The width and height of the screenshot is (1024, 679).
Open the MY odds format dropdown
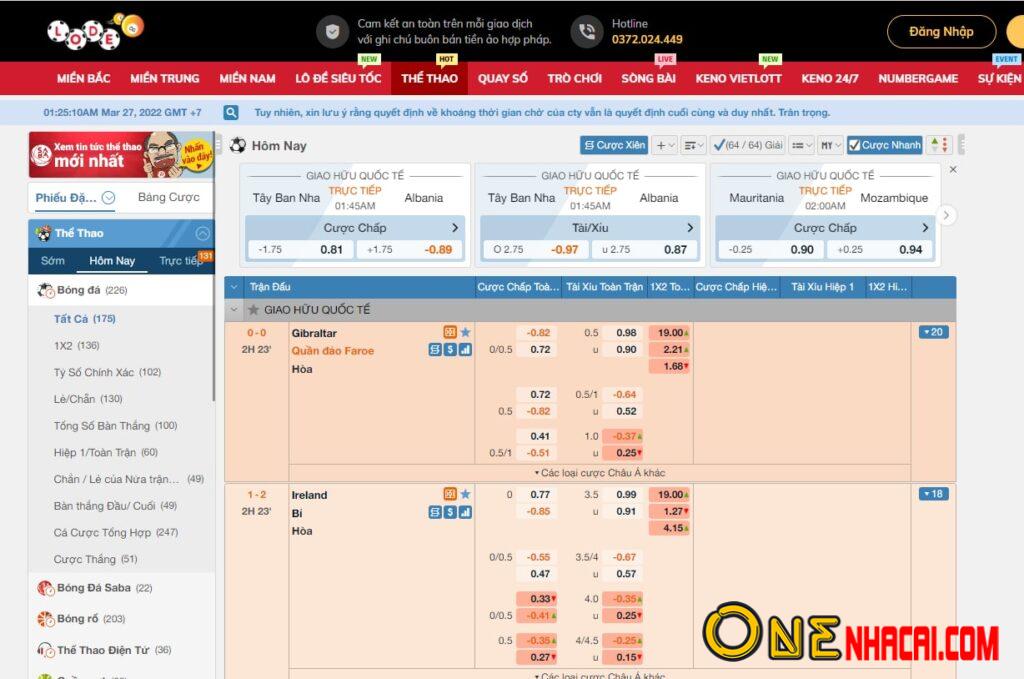click(x=830, y=145)
